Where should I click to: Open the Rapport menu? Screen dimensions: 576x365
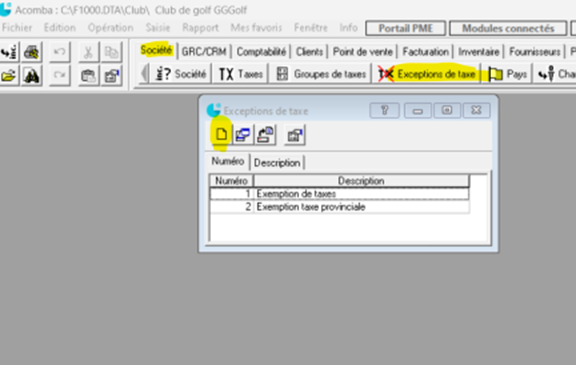click(x=200, y=28)
